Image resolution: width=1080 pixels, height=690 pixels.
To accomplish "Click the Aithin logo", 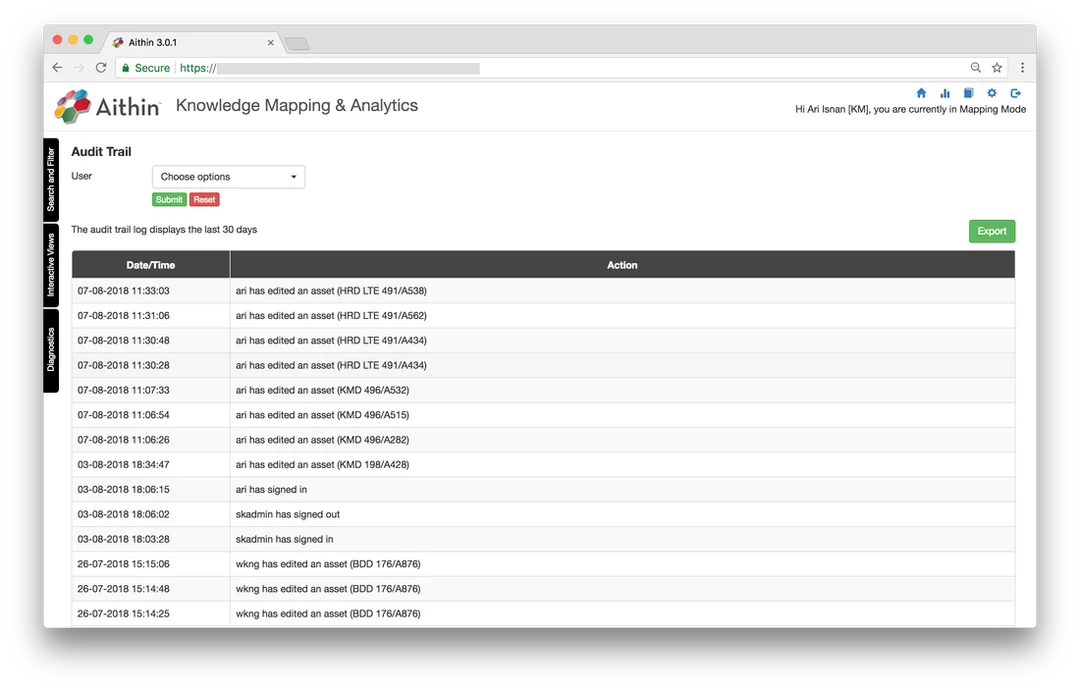I will [x=107, y=106].
